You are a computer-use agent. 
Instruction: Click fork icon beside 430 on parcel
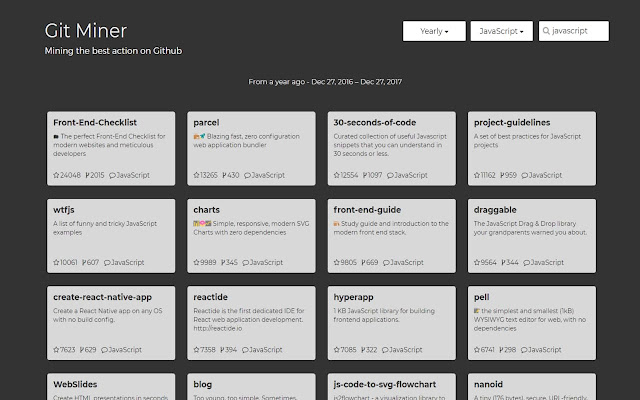click(224, 175)
